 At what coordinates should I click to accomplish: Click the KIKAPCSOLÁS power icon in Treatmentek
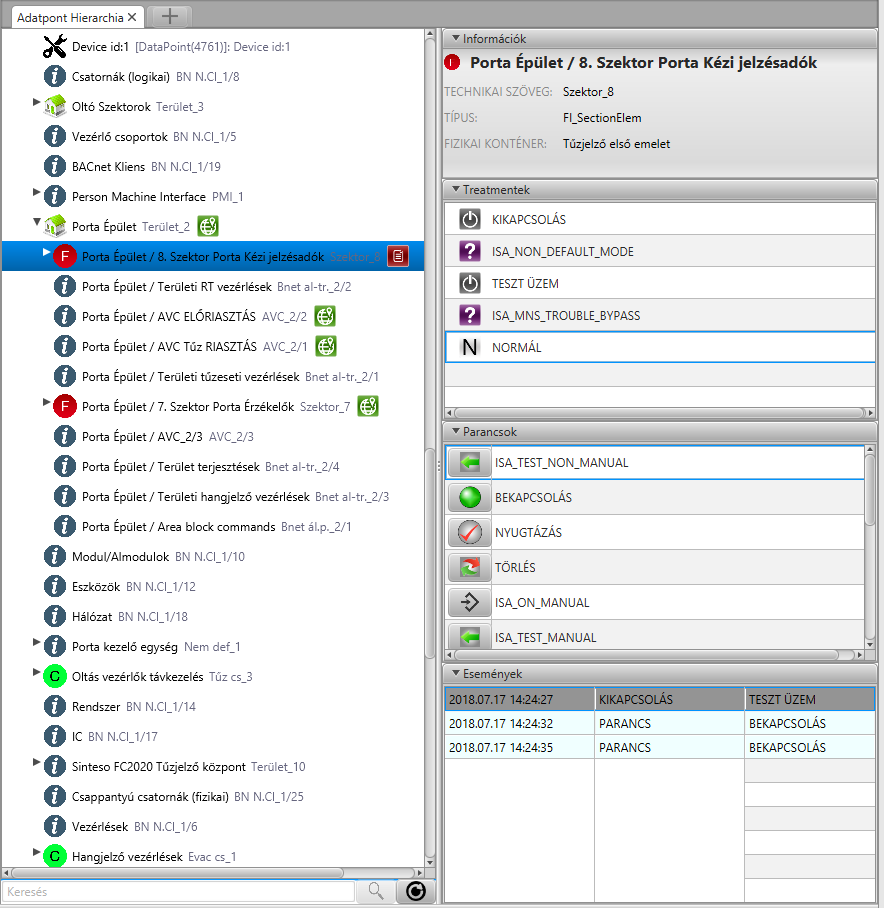(469, 219)
